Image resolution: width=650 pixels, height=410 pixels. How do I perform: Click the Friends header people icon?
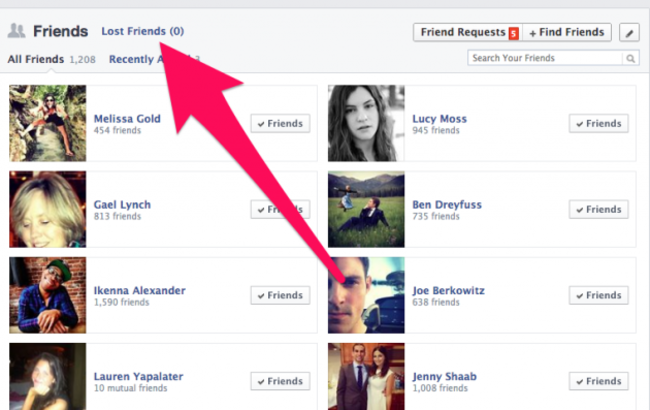16,31
